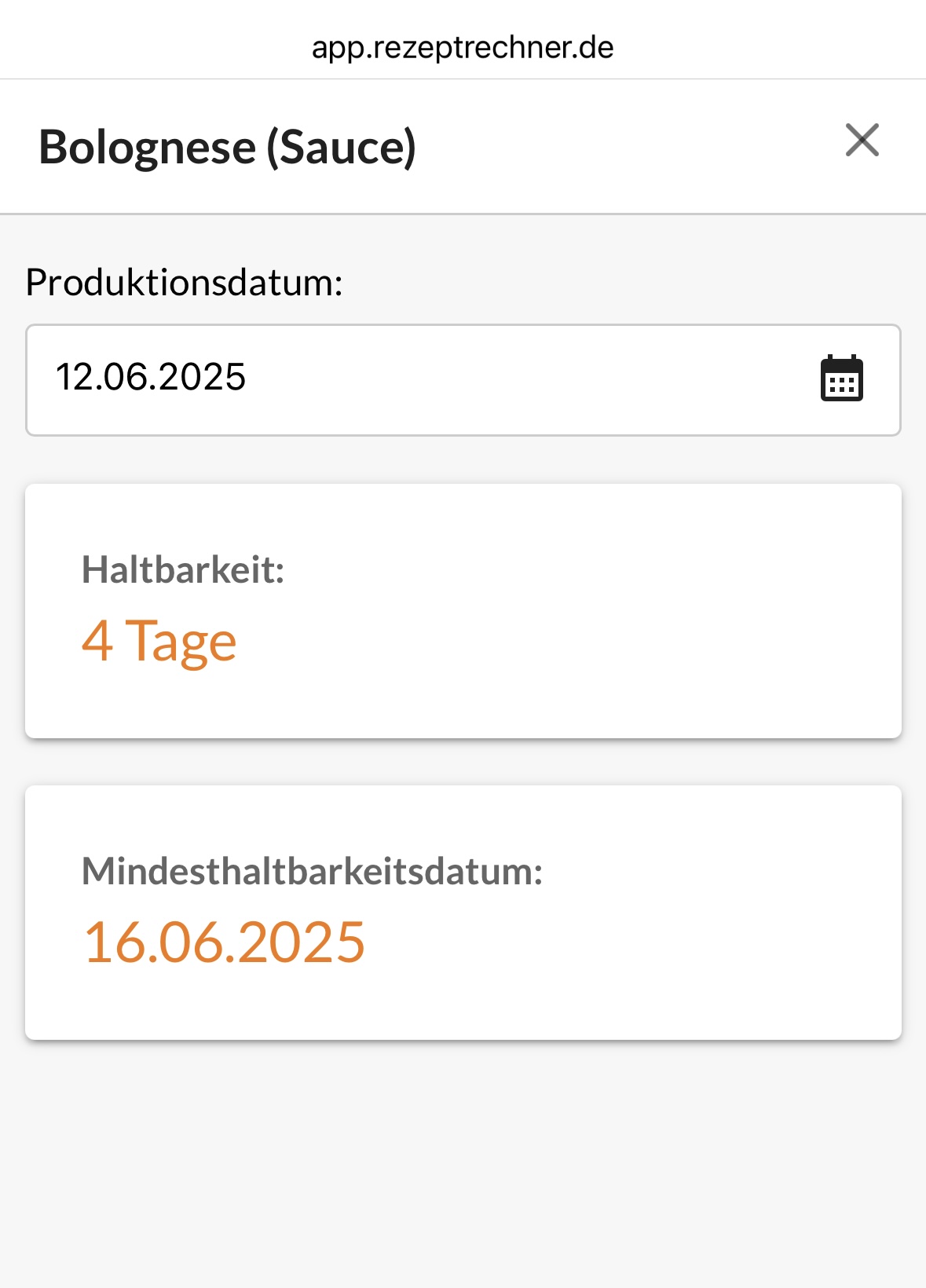Select the orange 16.06.2025 best-before date
This screenshot has height=1288, width=926.
click(x=225, y=942)
